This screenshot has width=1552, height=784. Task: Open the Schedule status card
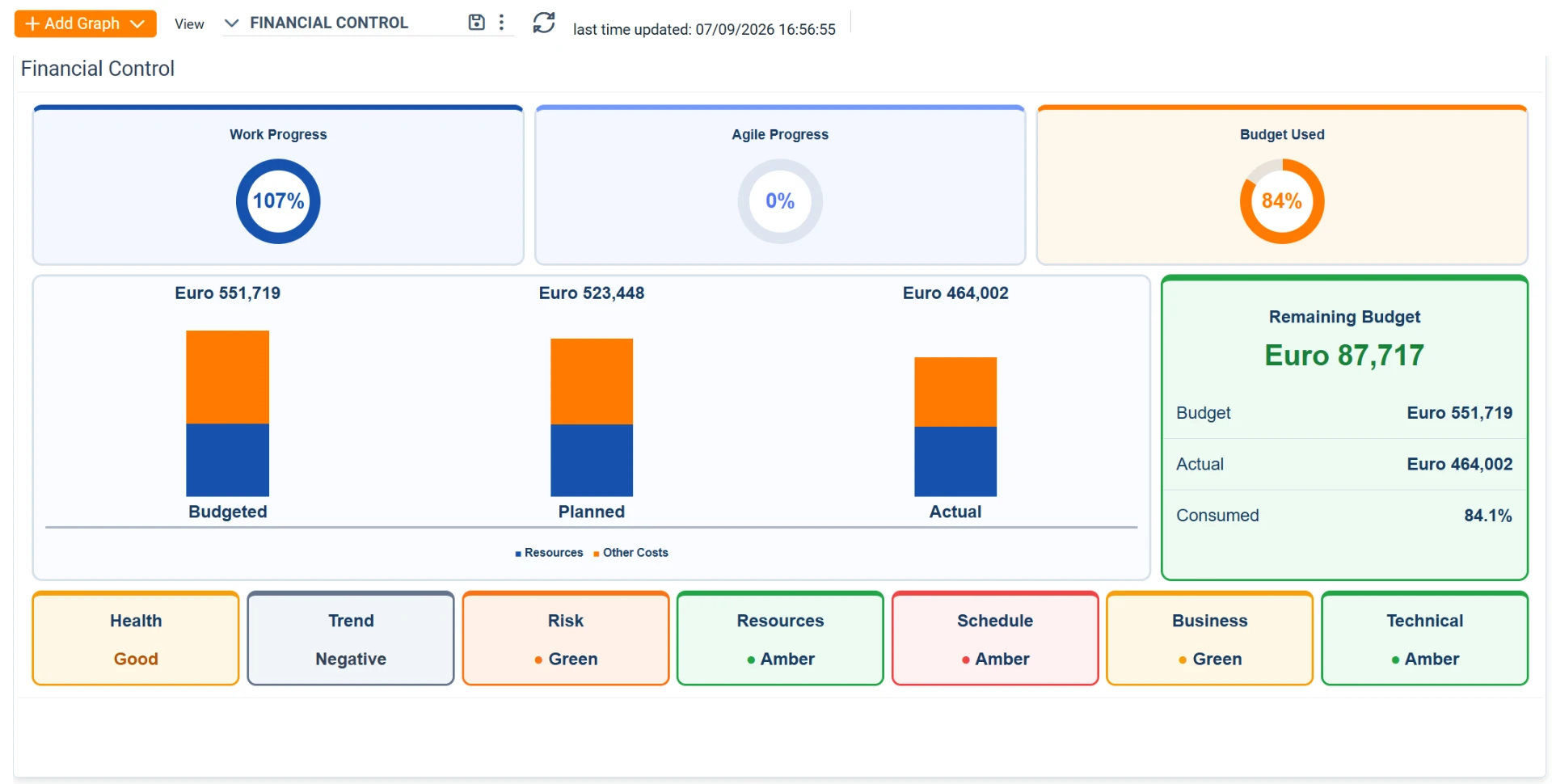point(995,639)
